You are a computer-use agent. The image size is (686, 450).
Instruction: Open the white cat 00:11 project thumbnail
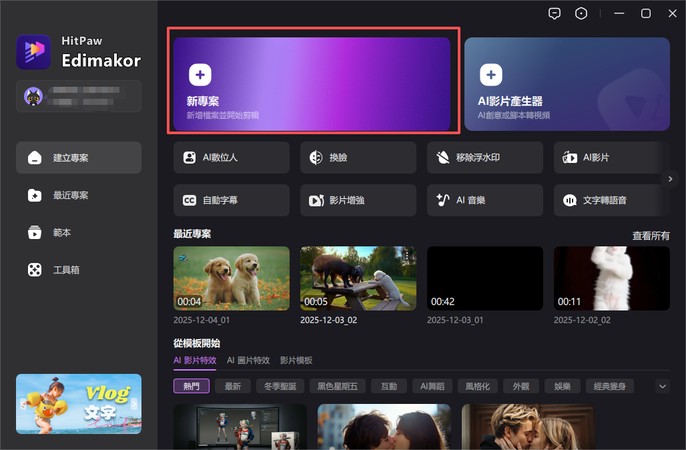click(612, 278)
